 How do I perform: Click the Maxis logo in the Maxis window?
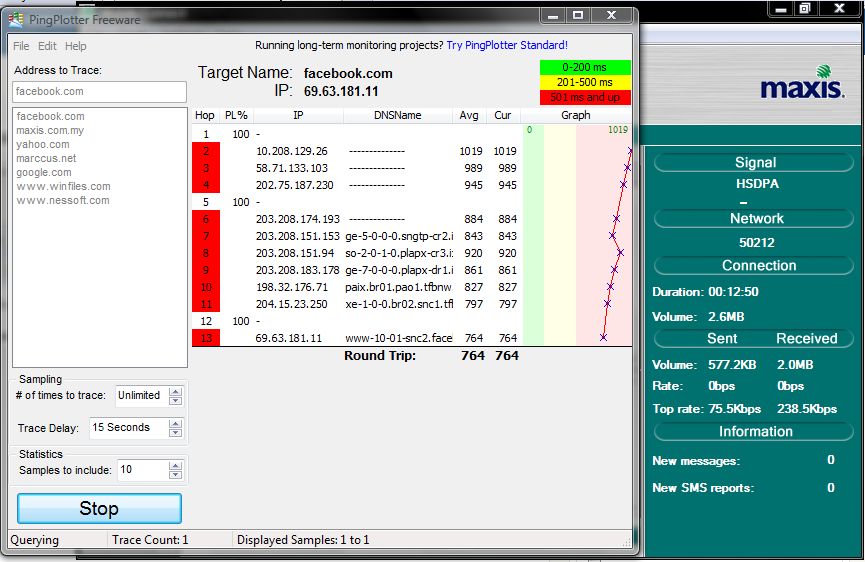(x=803, y=82)
